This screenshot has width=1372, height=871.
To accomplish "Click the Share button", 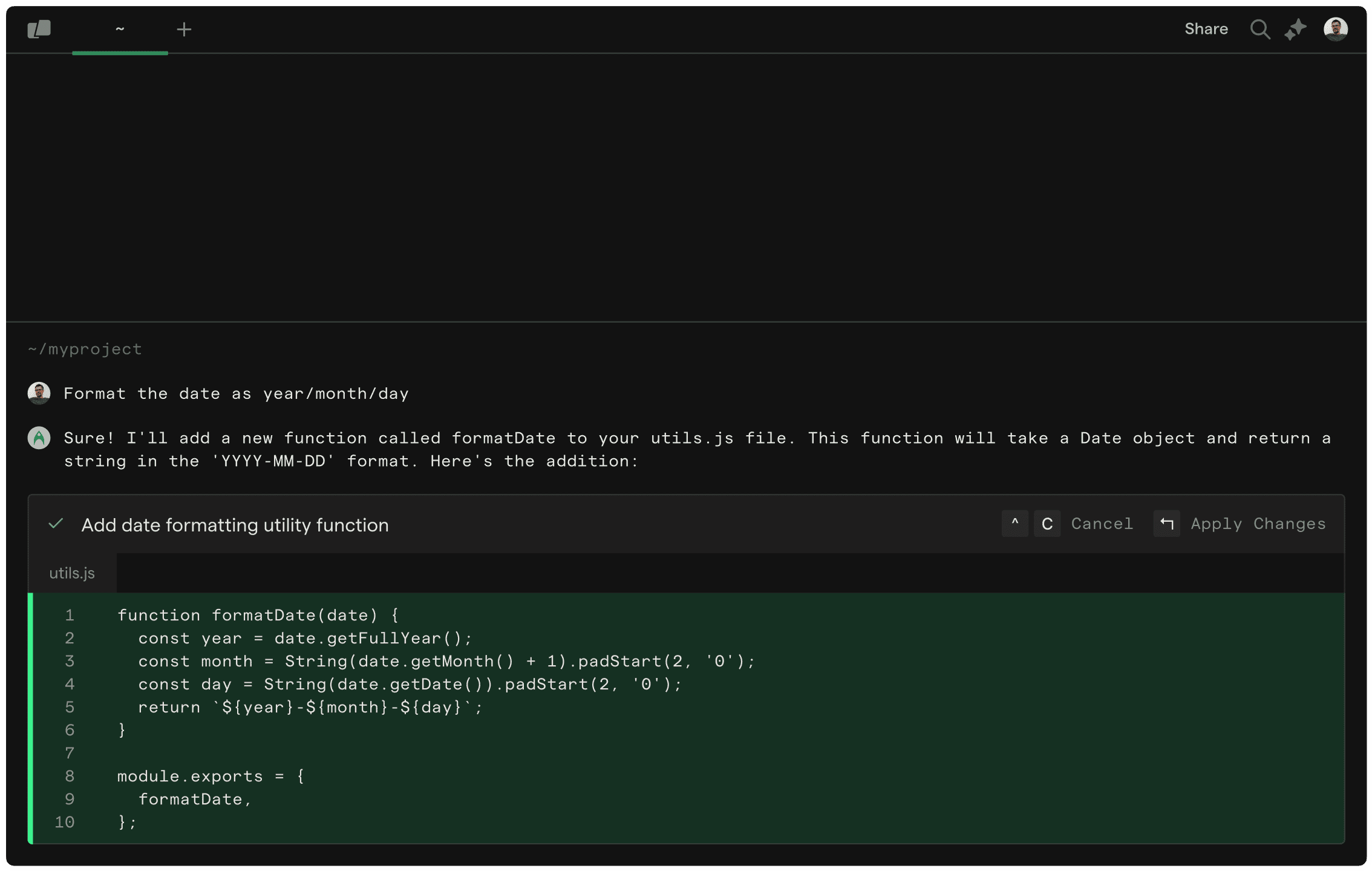I will [x=1206, y=29].
